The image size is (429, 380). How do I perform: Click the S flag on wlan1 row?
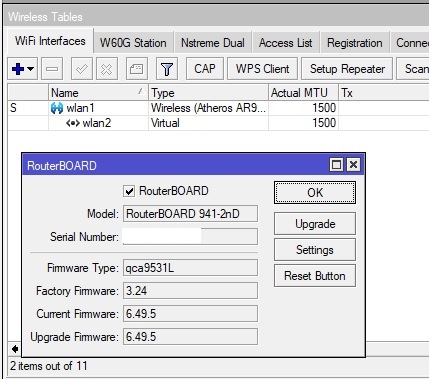pos(13,108)
